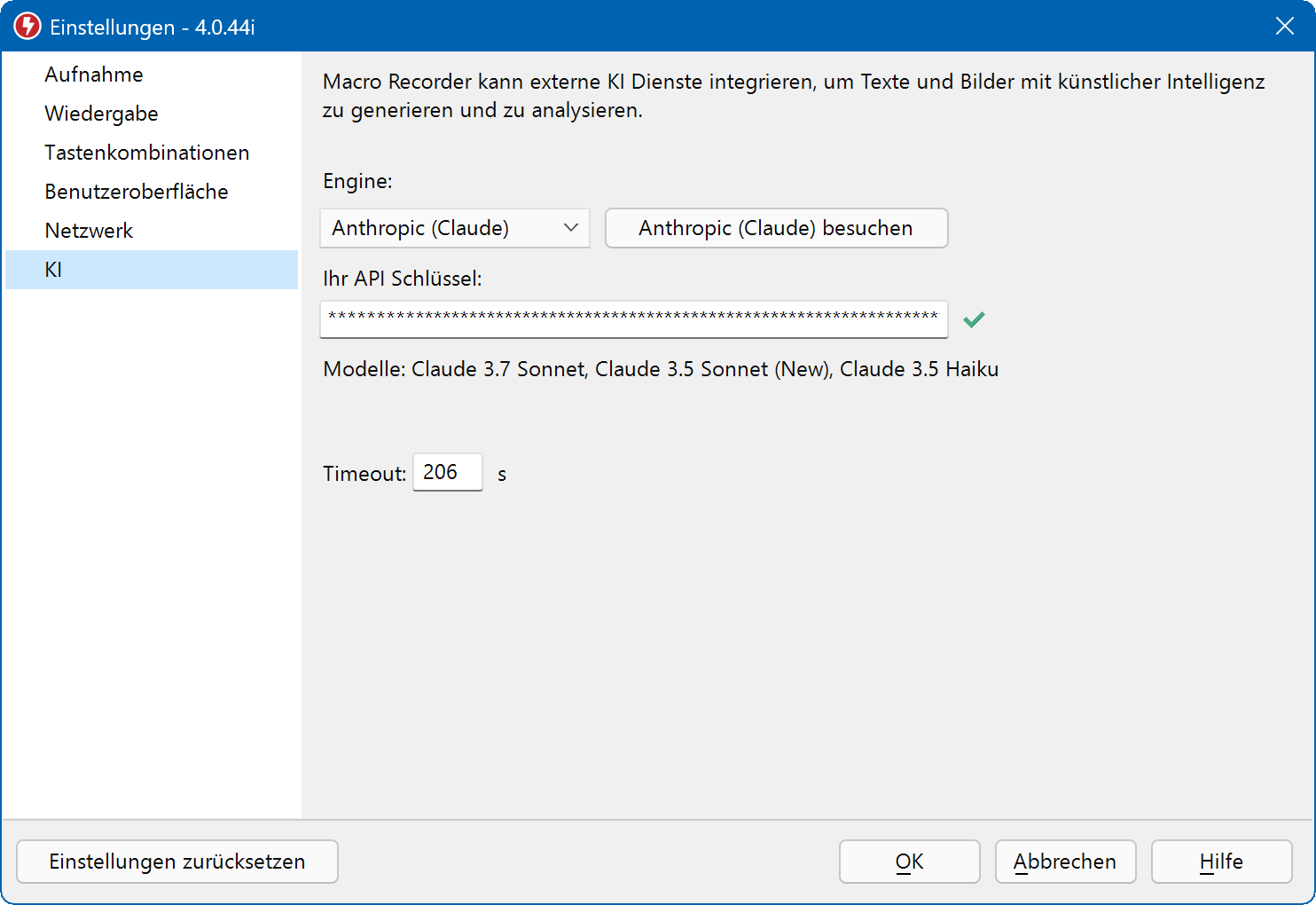Select Tastenkombinationen in the sidebar

147,153
